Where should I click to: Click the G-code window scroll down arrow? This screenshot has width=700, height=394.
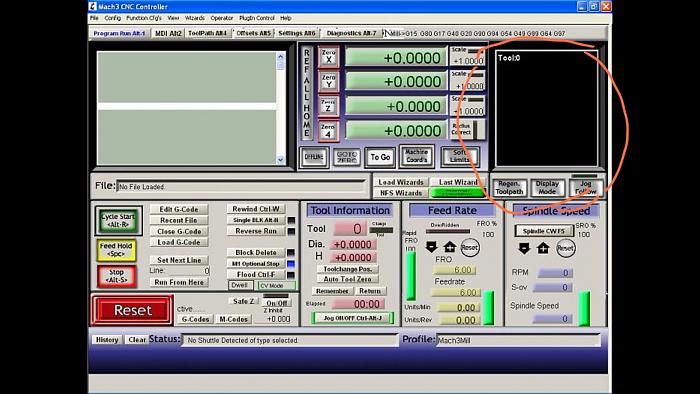click(x=280, y=160)
